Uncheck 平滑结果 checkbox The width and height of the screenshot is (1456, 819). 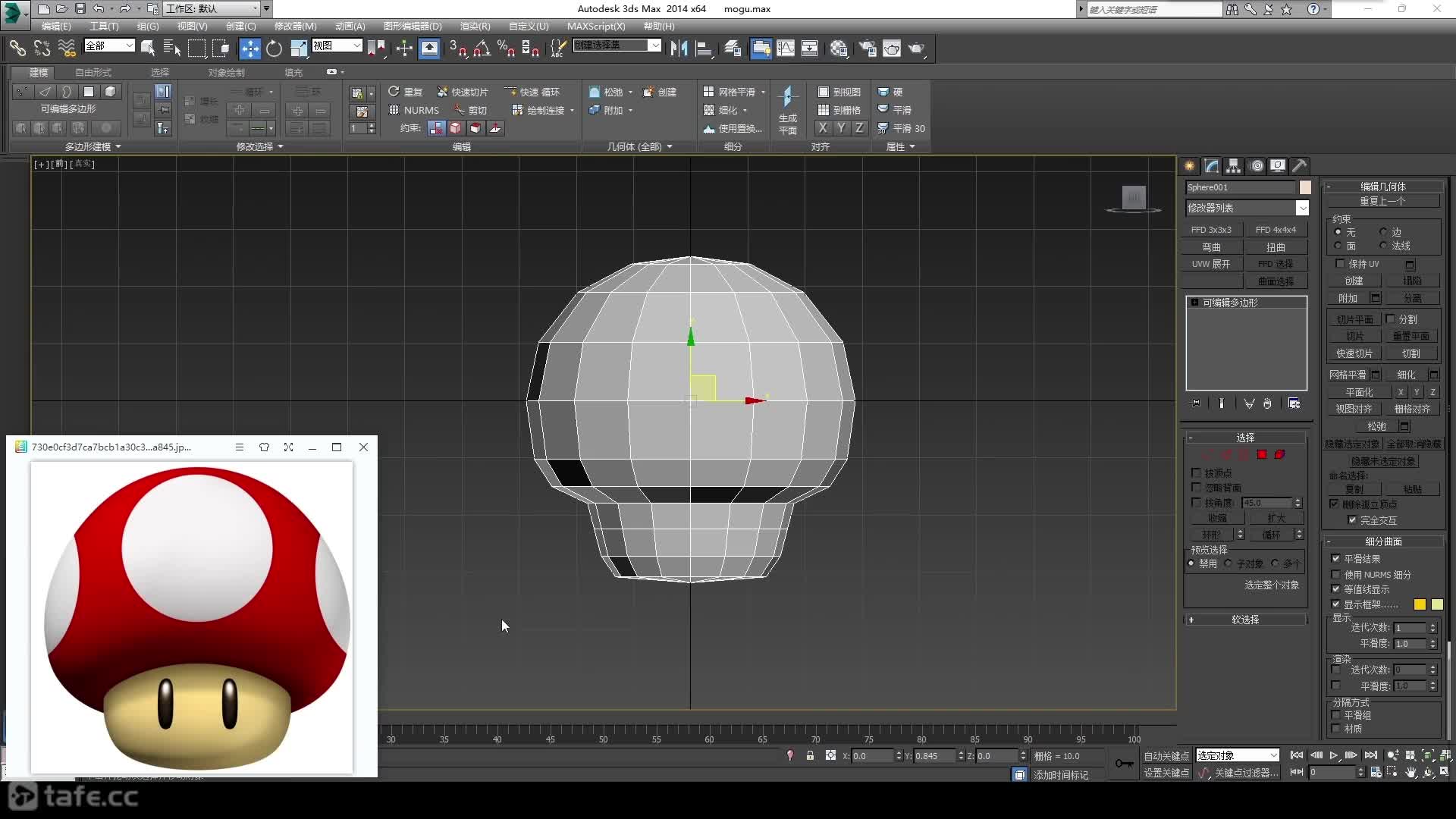(x=1335, y=558)
